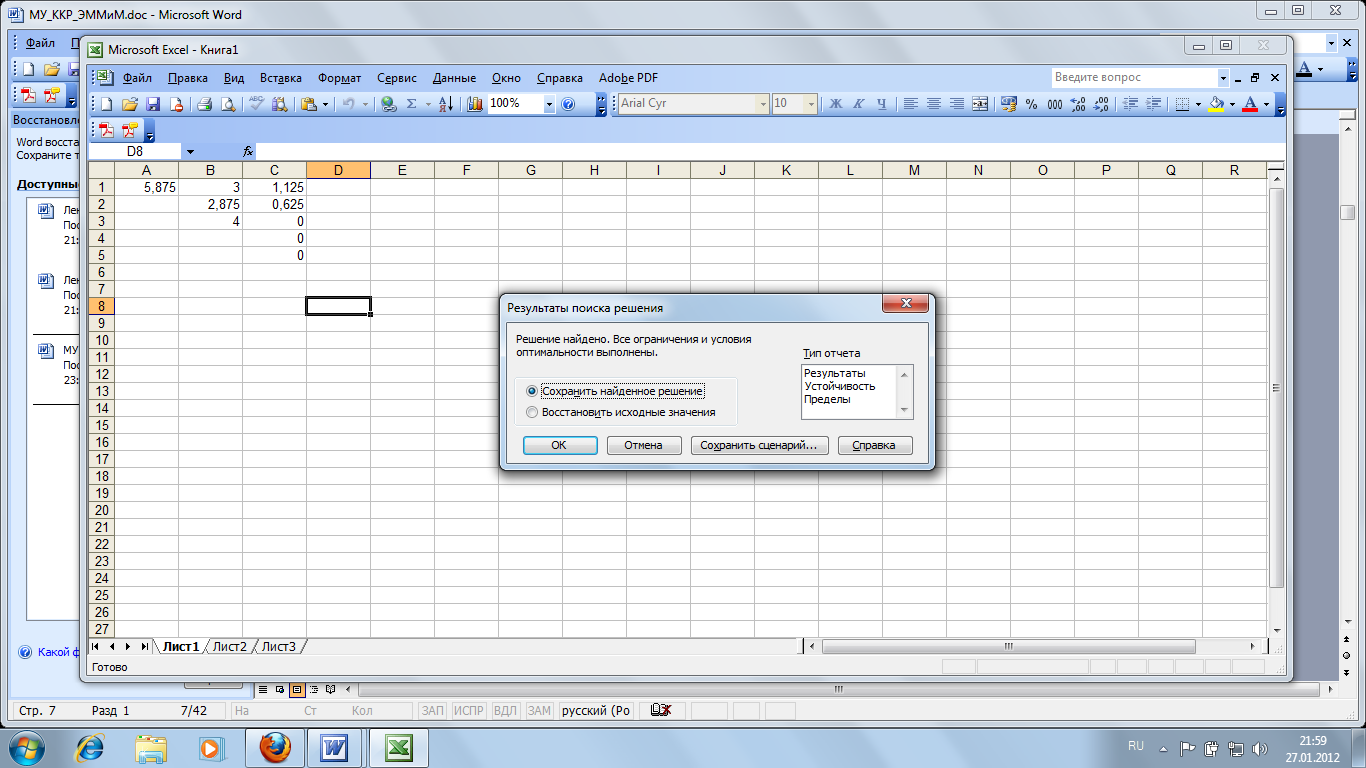1366x768 pixels.
Task: Switch to the Лист2 sheet tab
Action: tap(230, 647)
